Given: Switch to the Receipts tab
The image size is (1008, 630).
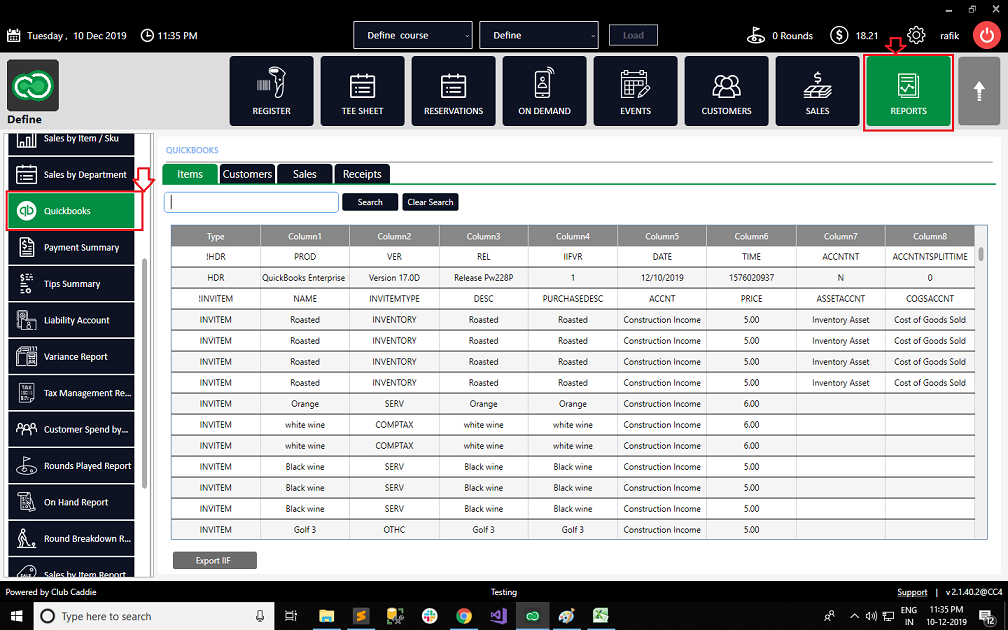Looking at the screenshot, I should coord(362,174).
